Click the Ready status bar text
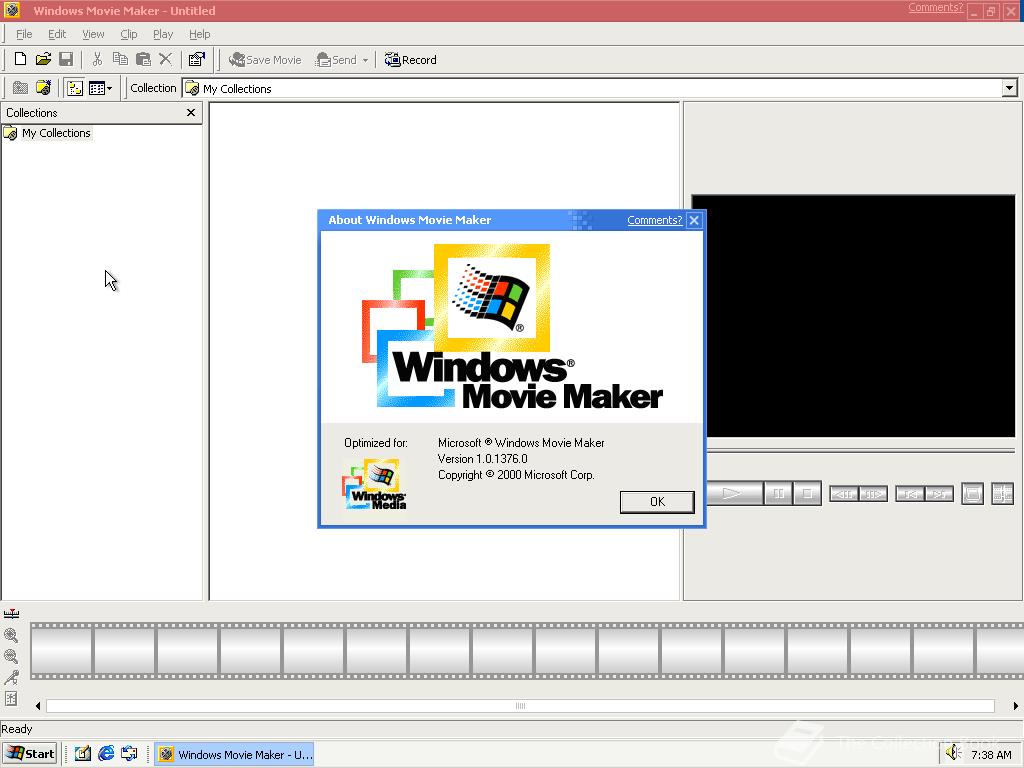 [x=17, y=729]
